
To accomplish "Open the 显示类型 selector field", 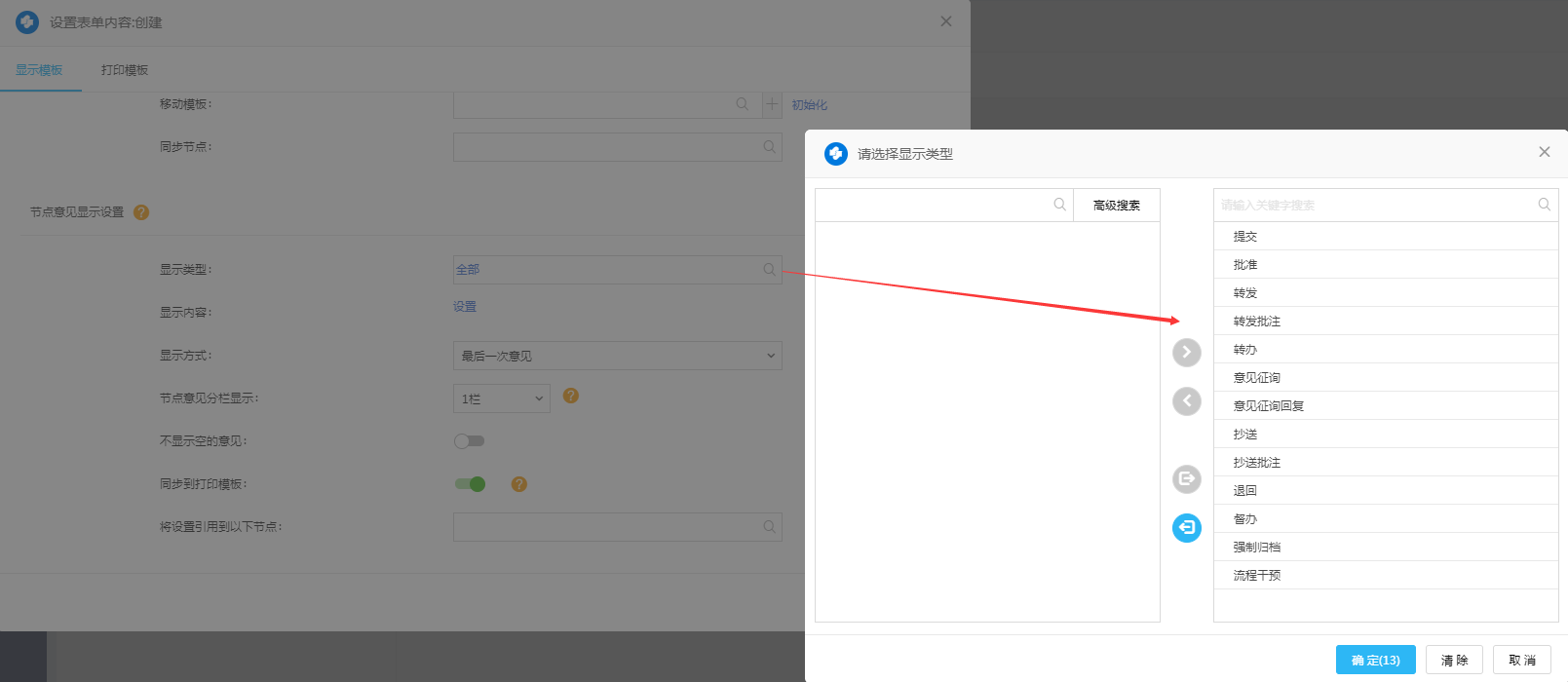I will click(617, 270).
